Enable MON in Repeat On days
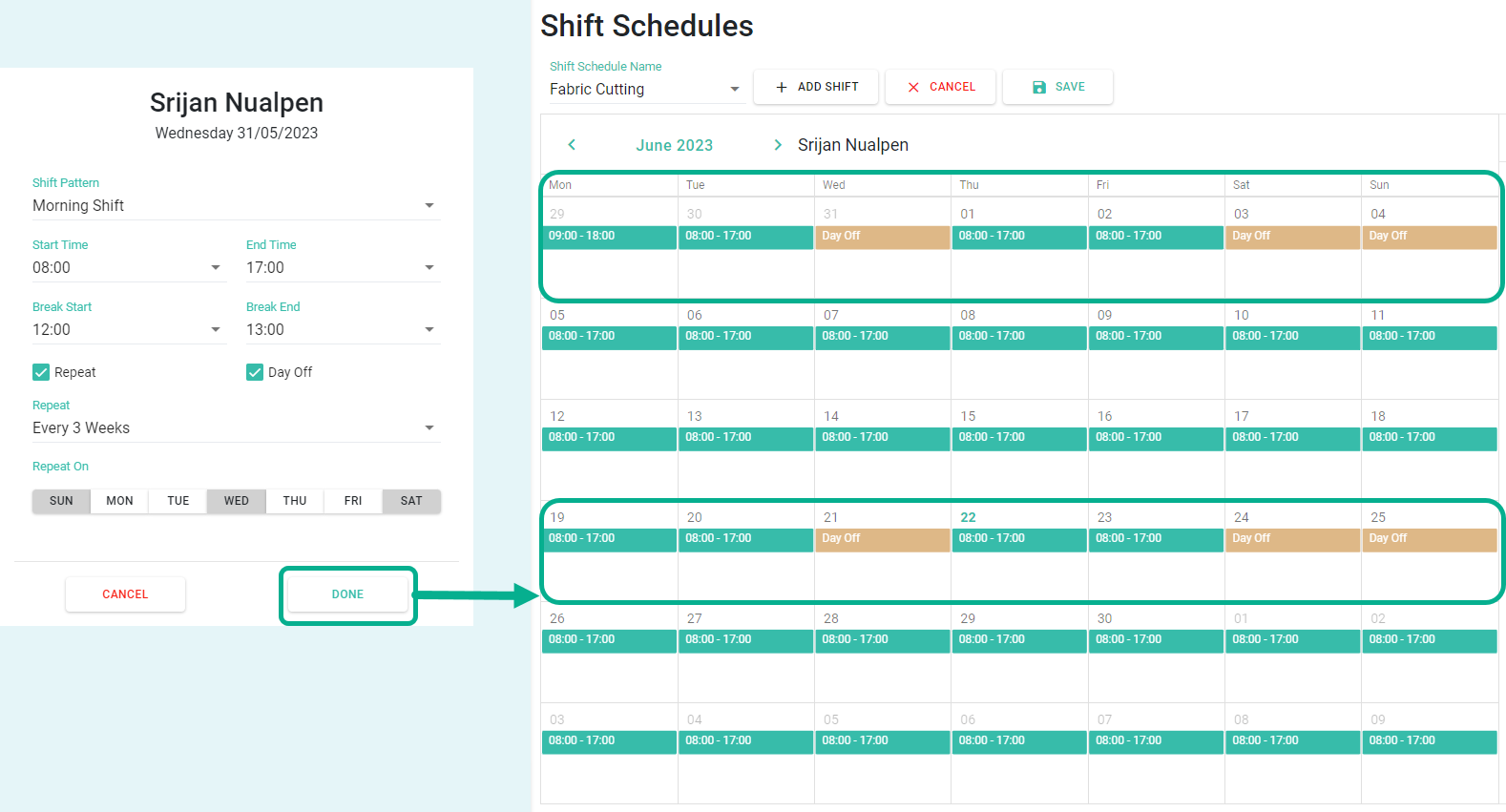Image resolution: width=1506 pixels, height=812 pixels. (119, 501)
